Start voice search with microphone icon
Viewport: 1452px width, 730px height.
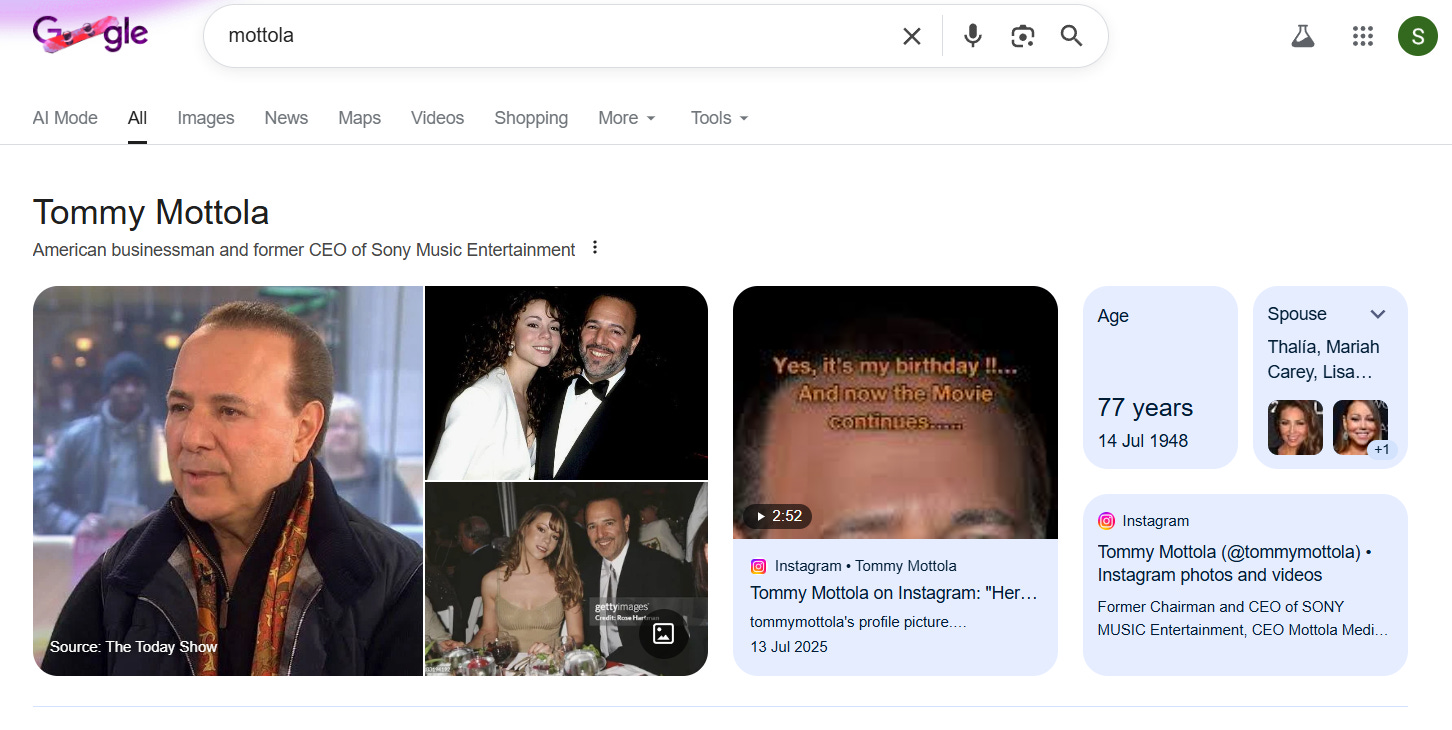(972, 36)
